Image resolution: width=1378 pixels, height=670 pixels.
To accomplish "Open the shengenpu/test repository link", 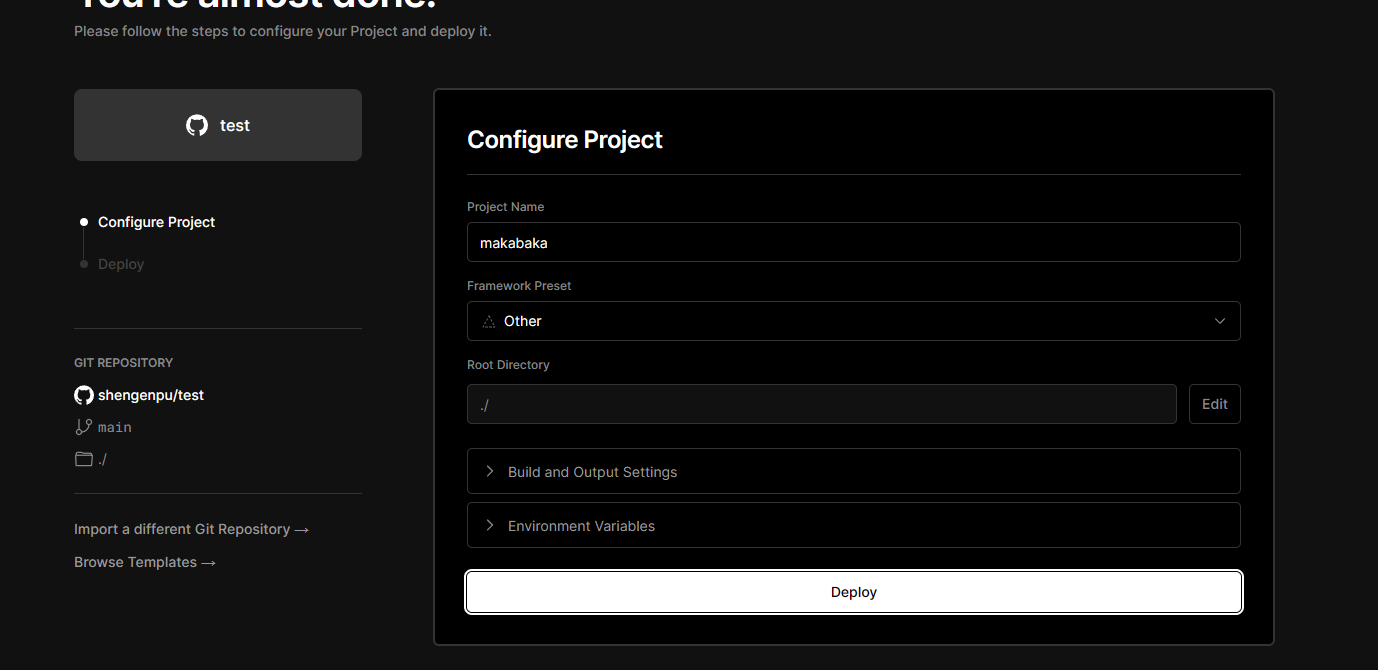I will click(151, 395).
